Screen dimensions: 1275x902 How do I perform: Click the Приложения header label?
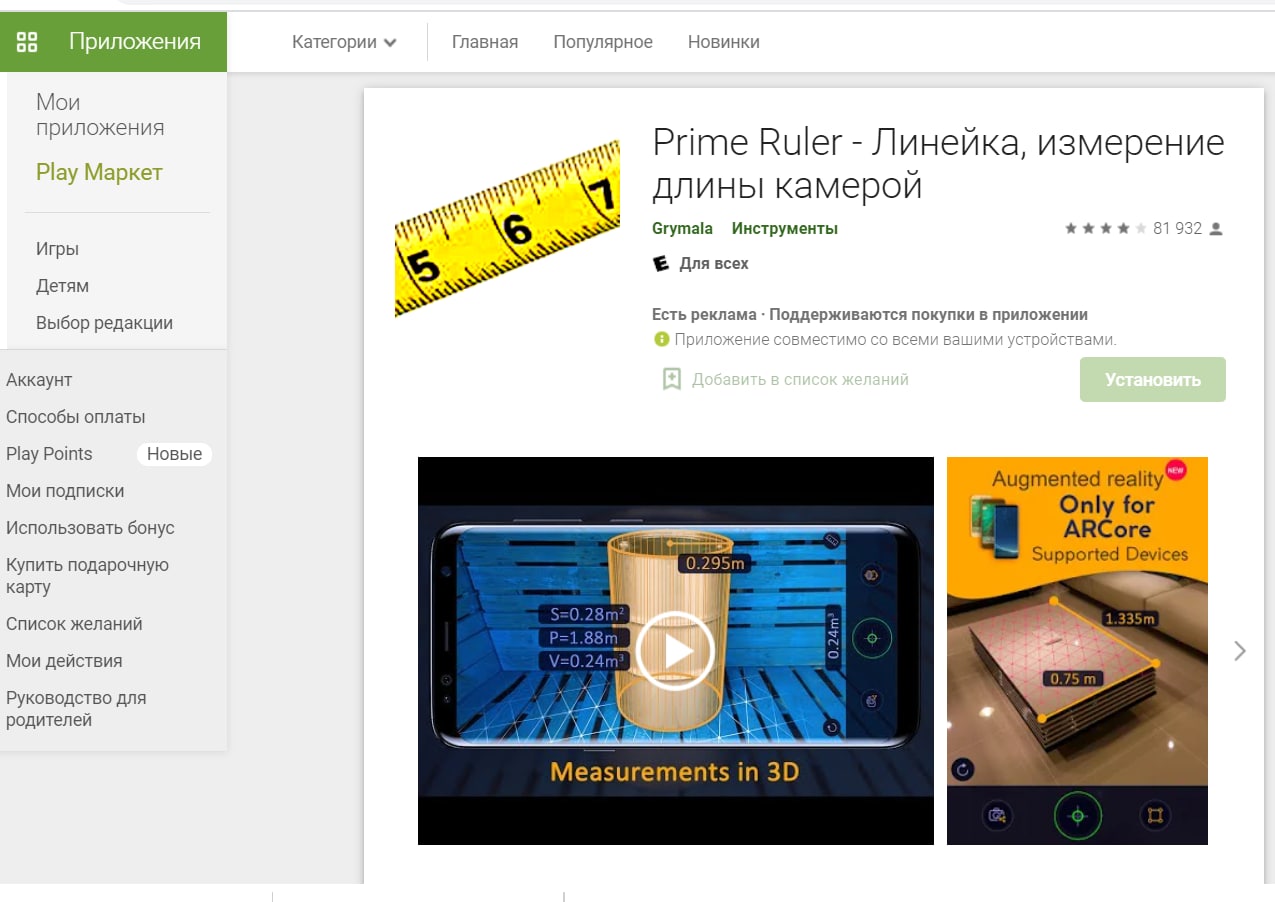point(135,42)
